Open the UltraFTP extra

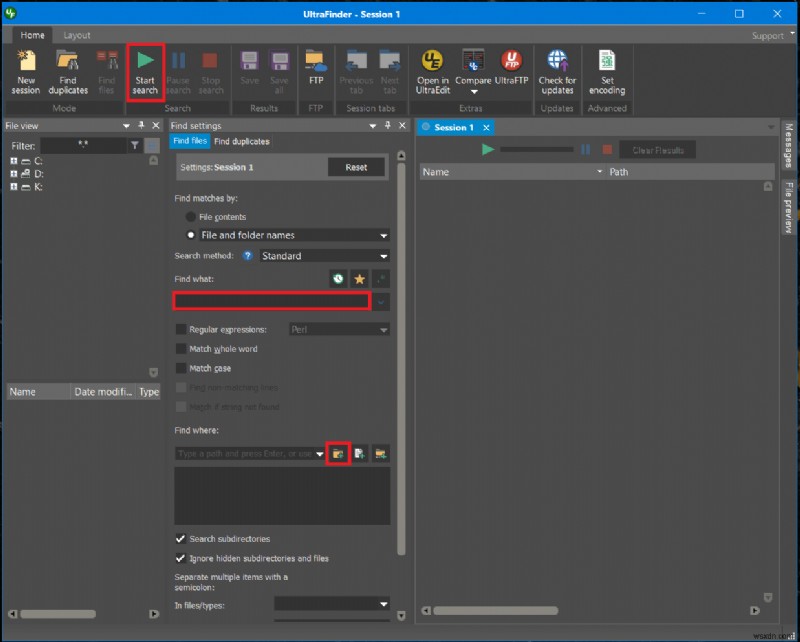click(511, 70)
